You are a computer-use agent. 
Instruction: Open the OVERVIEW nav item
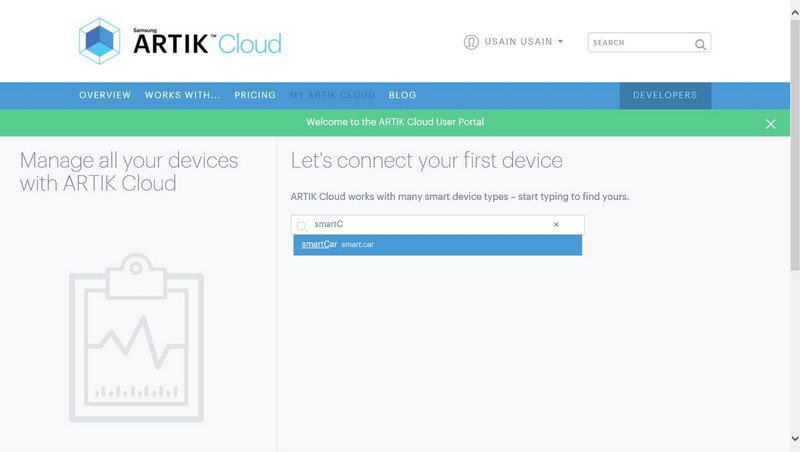(105, 95)
